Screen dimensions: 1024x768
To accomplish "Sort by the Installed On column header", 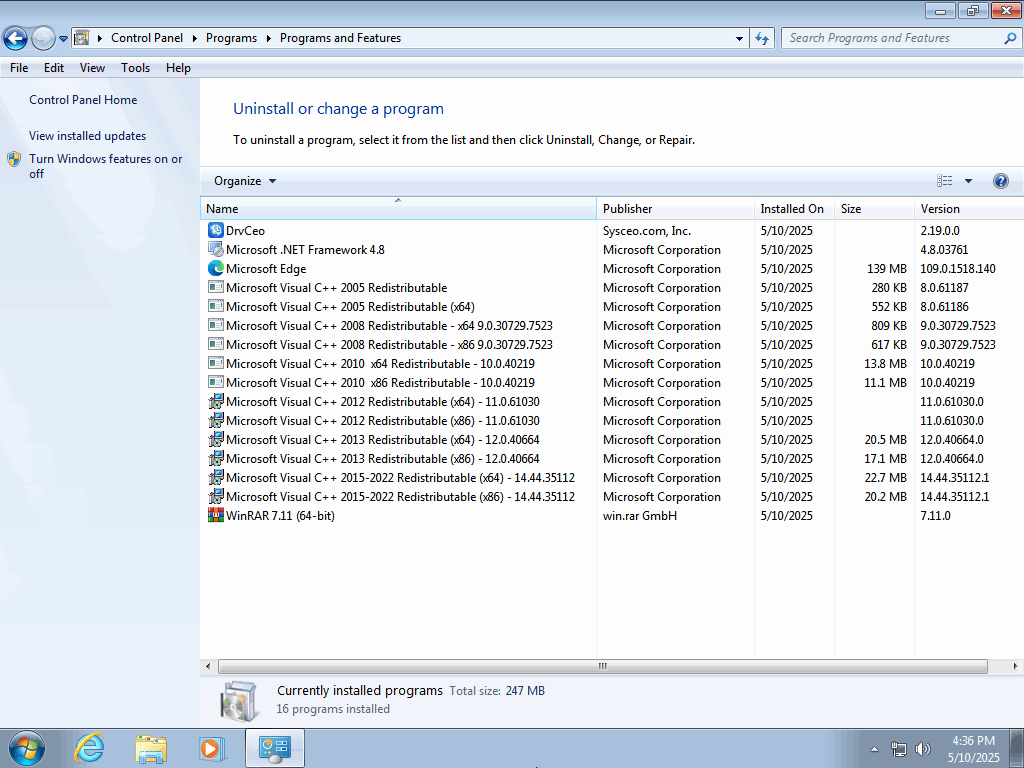I will click(794, 209).
